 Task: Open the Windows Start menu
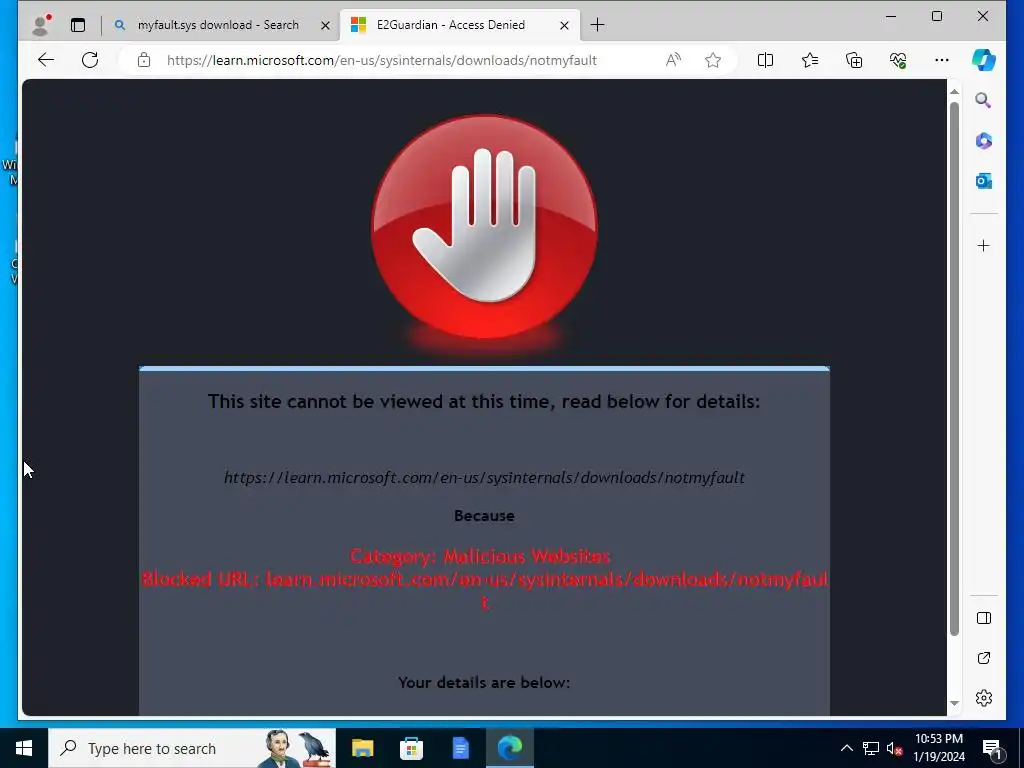coord(24,748)
